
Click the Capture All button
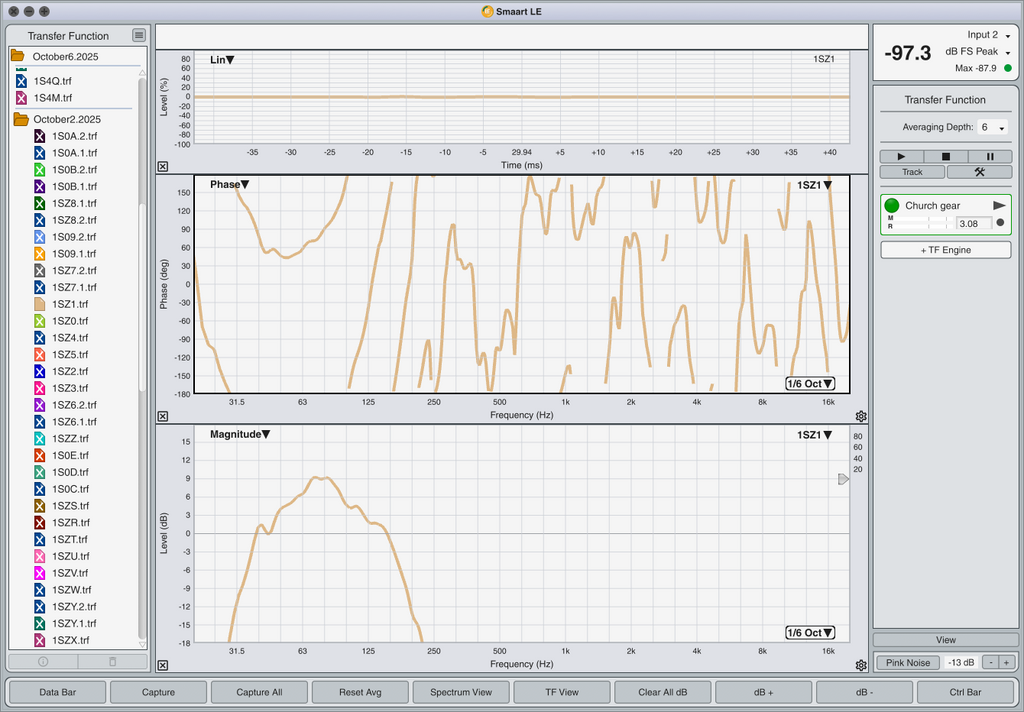(259, 692)
